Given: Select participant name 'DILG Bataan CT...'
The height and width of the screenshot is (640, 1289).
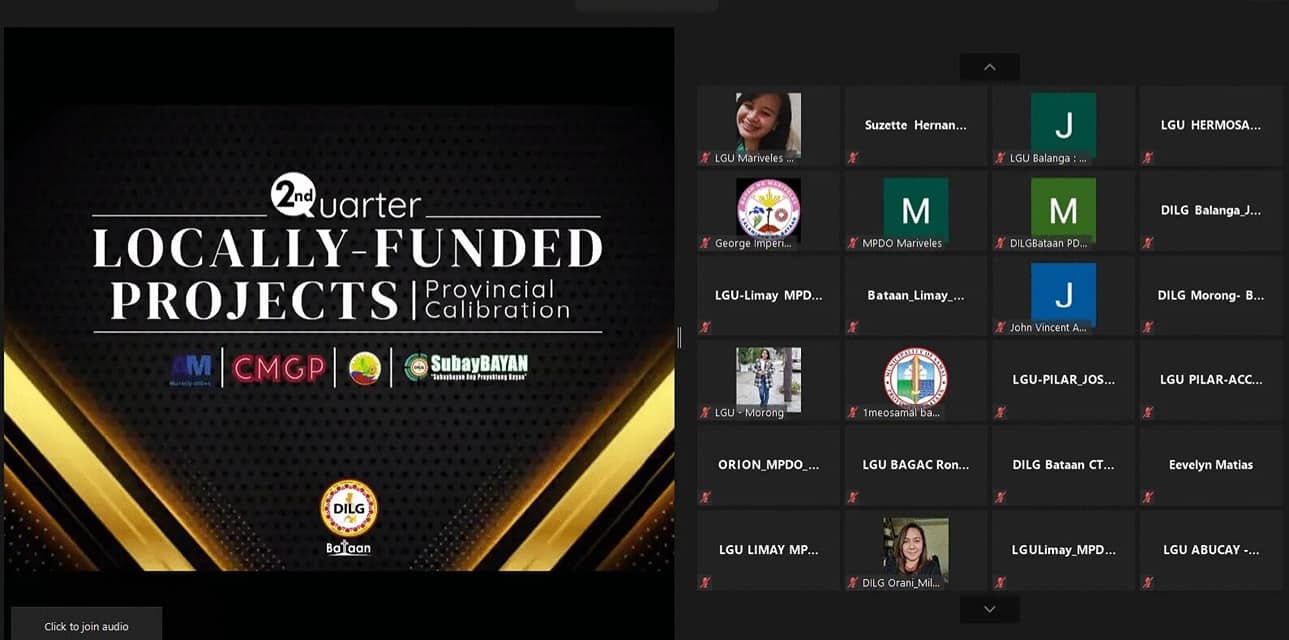Looking at the screenshot, I should [1063, 464].
